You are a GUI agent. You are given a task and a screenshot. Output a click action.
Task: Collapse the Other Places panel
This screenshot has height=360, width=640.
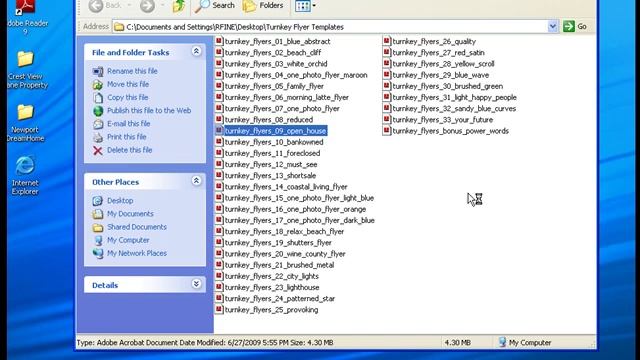[196, 181]
